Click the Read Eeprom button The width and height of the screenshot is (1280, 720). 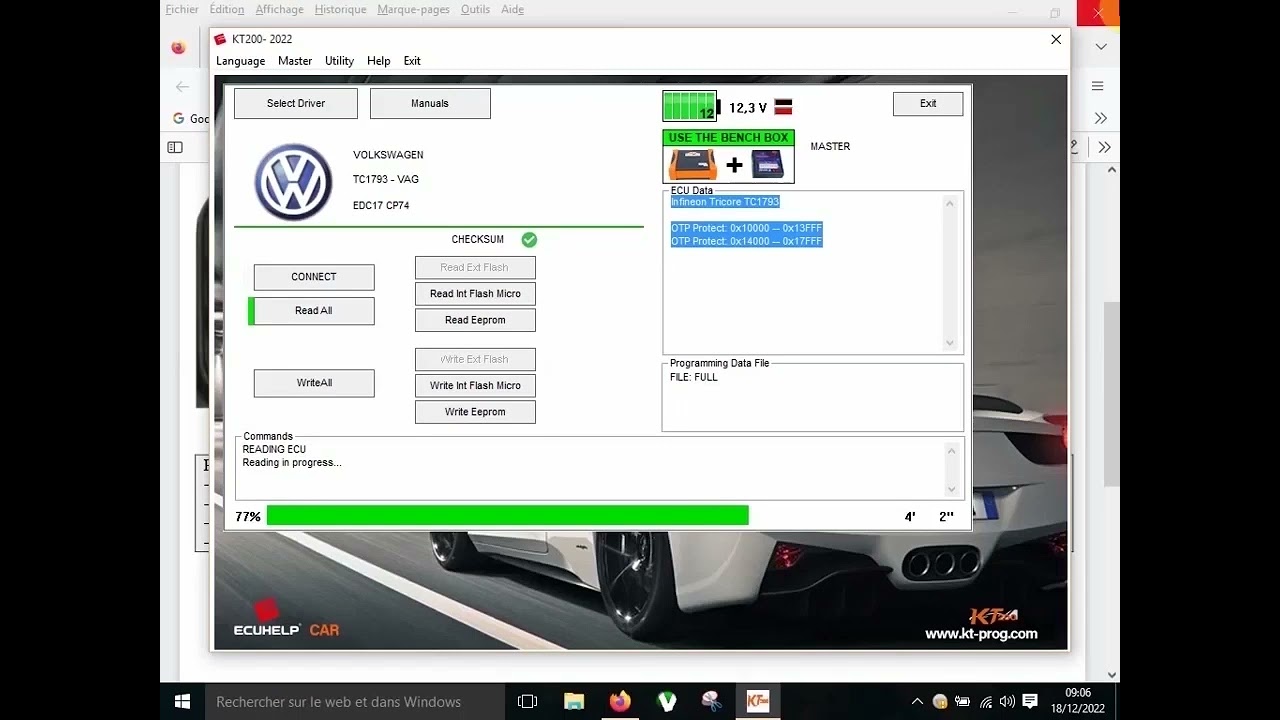[475, 320]
